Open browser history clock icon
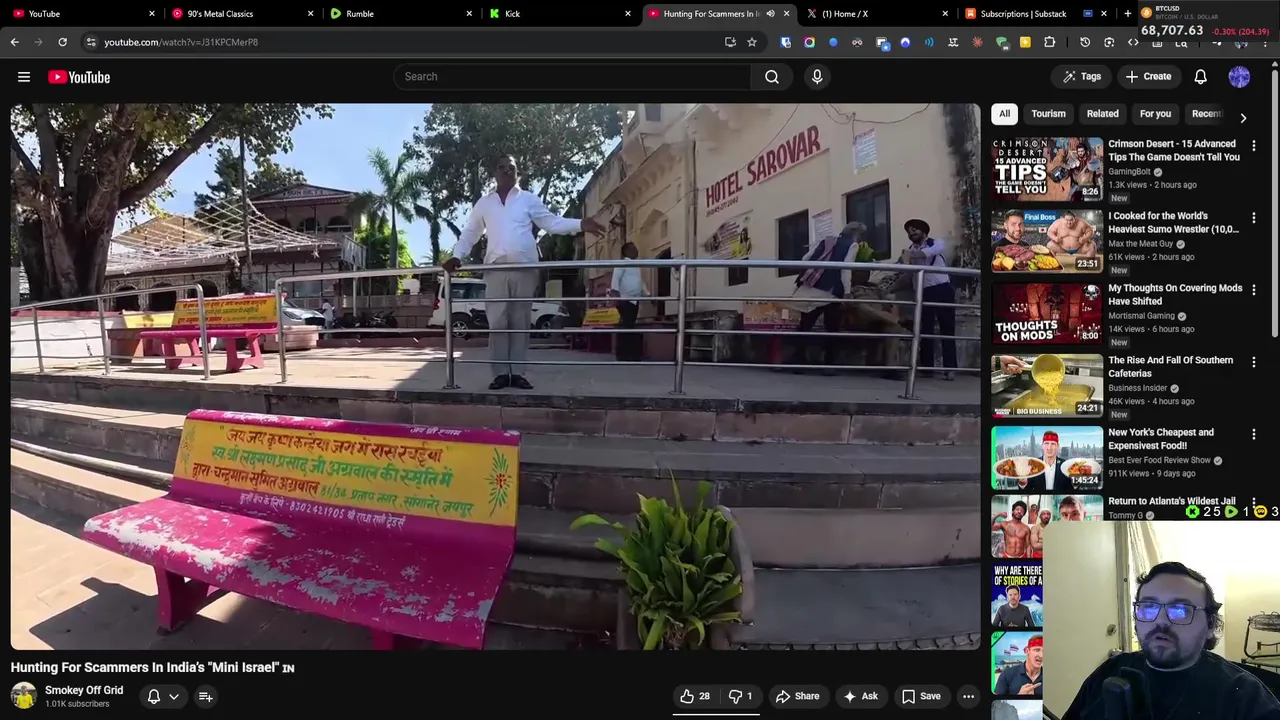This screenshot has width=1280, height=720. coord(1085,42)
